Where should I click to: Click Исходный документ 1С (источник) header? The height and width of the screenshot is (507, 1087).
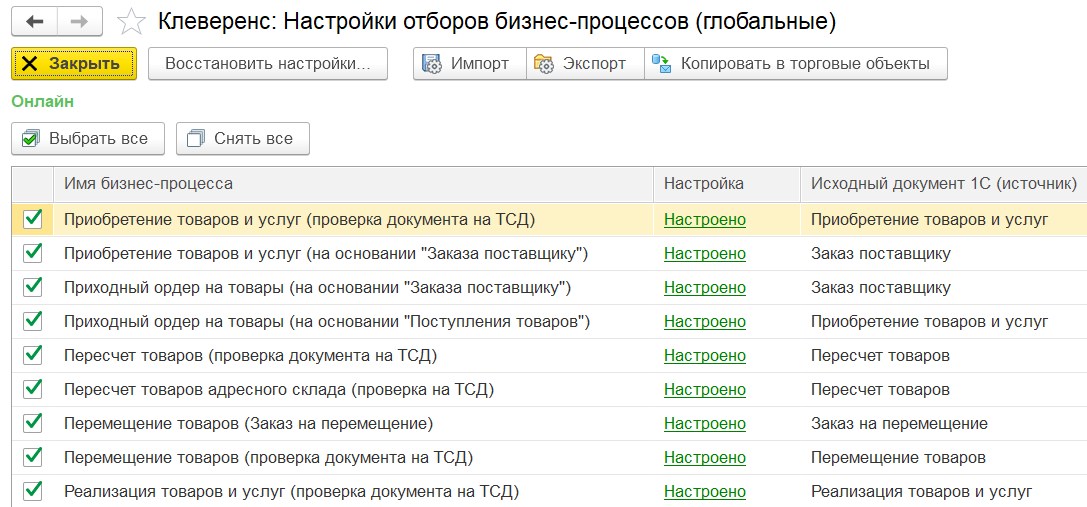point(943,184)
